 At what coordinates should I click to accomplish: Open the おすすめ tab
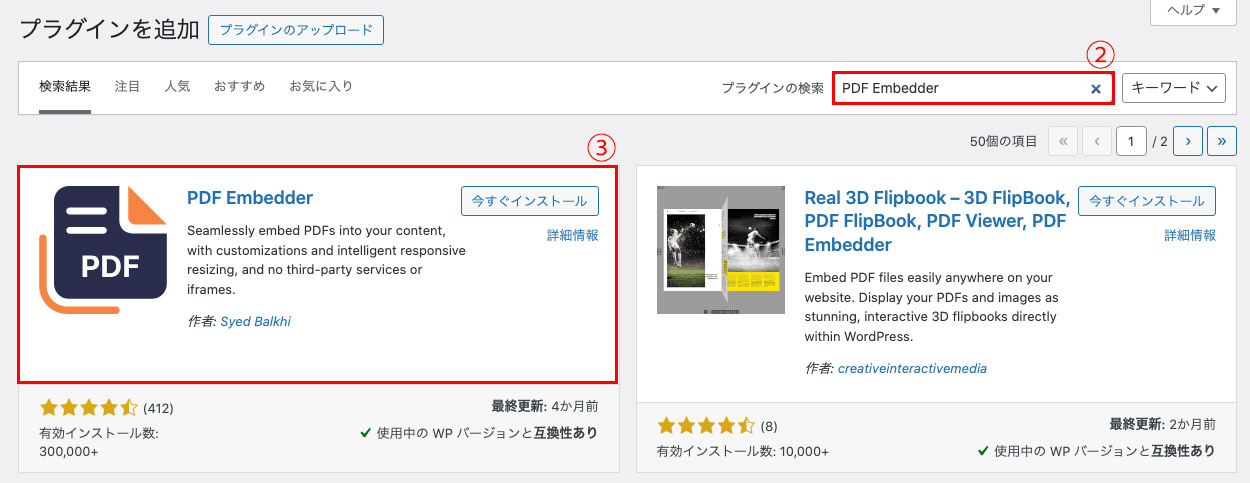pyautogui.click(x=239, y=87)
